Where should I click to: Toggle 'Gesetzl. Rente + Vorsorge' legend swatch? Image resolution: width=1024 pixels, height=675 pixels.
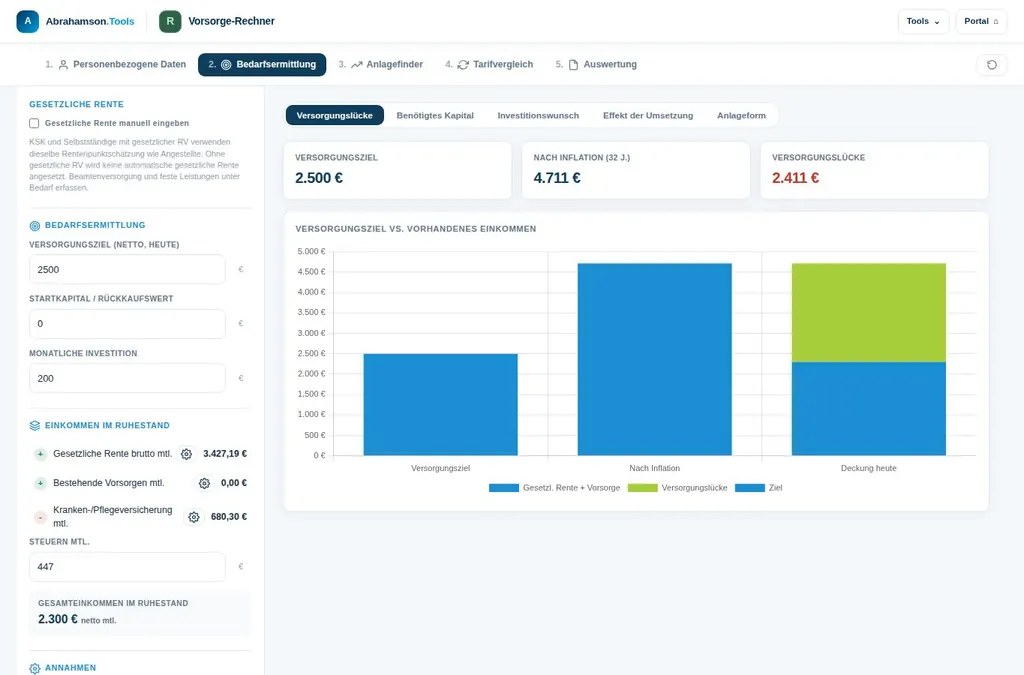coord(504,488)
